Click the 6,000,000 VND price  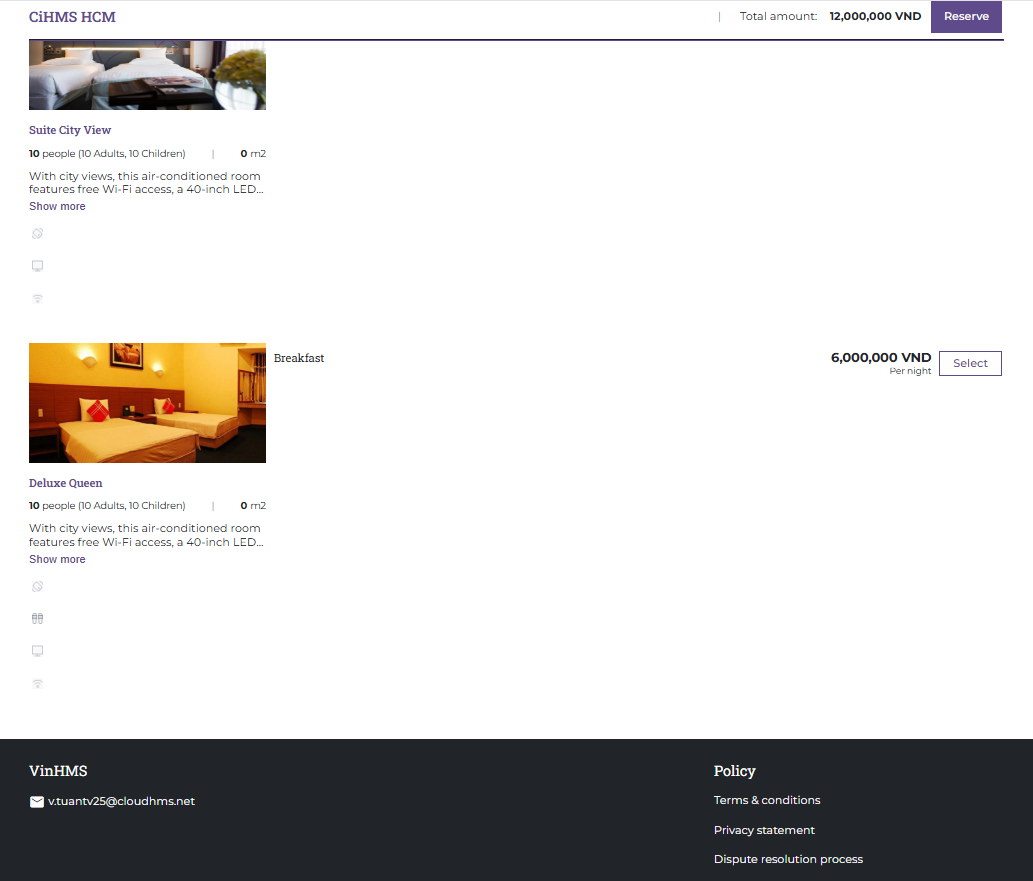[881, 357]
